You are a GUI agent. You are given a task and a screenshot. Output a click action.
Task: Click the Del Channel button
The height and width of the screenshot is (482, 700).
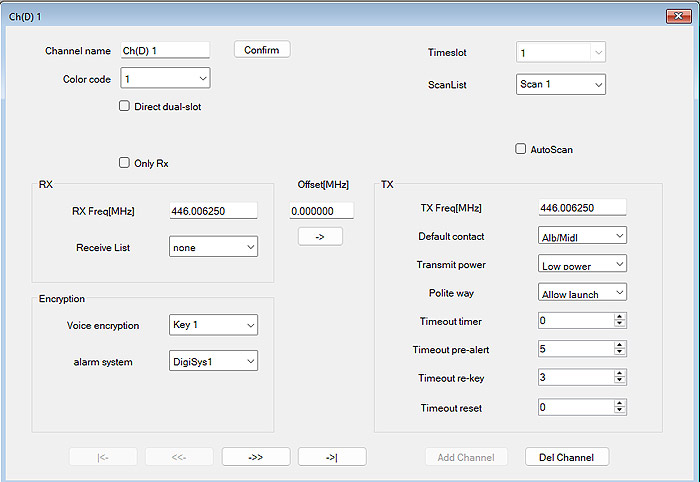pos(567,457)
